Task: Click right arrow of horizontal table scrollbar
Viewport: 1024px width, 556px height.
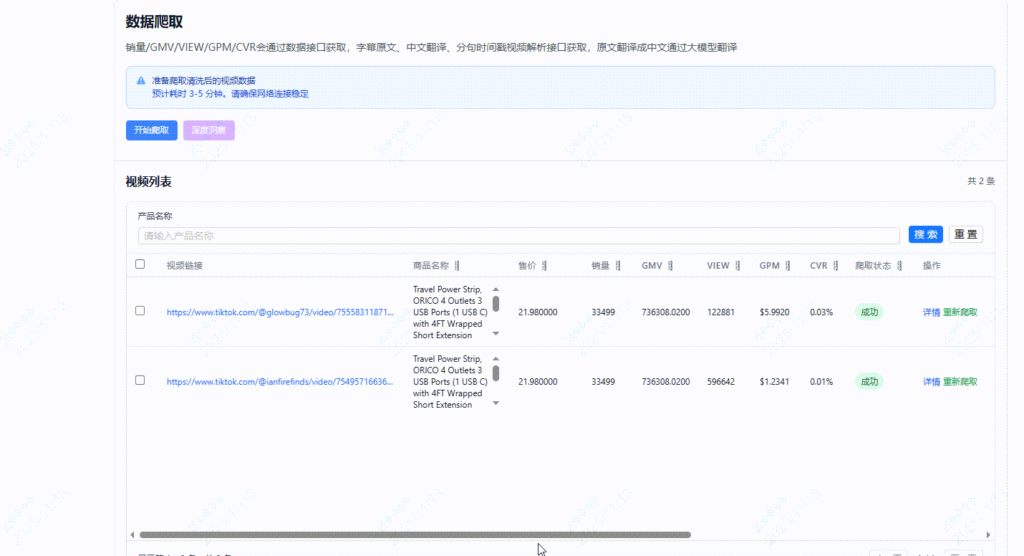Action: pyautogui.click(x=988, y=535)
